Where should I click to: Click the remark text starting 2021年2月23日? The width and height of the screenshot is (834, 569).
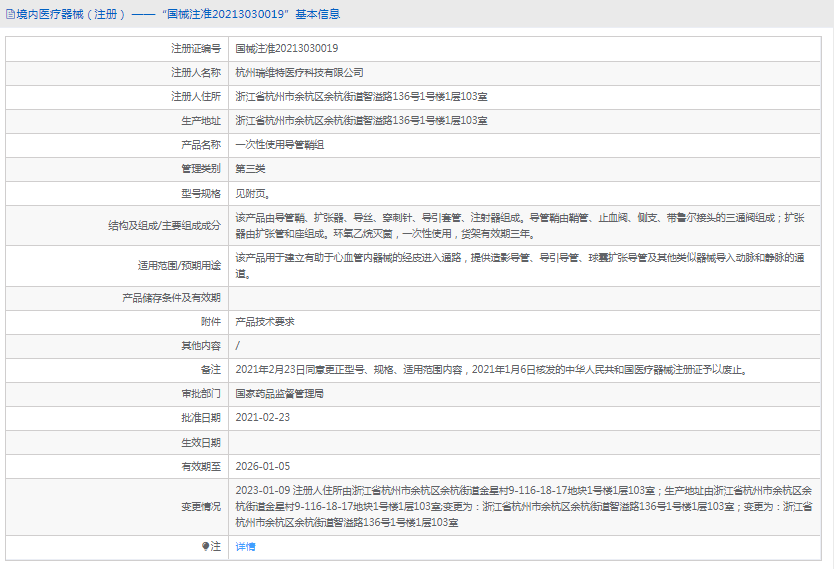[x=493, y=370]
